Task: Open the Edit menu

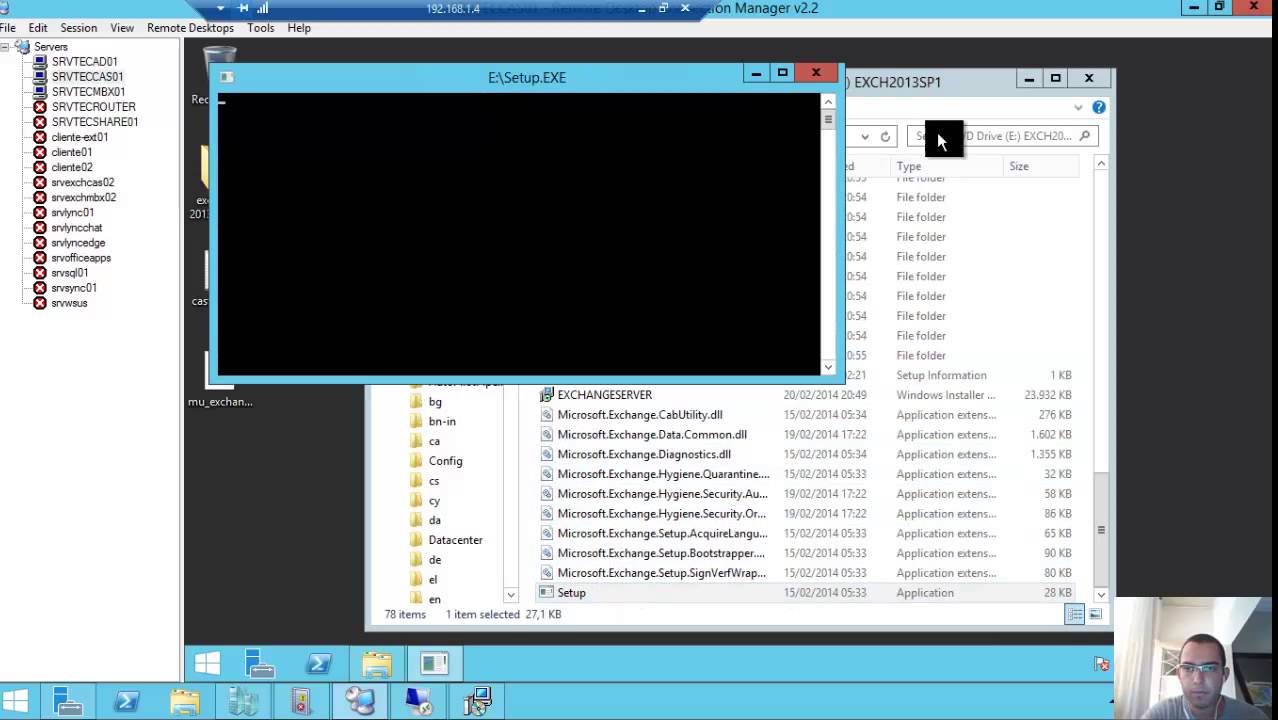Action: point(38,28)
